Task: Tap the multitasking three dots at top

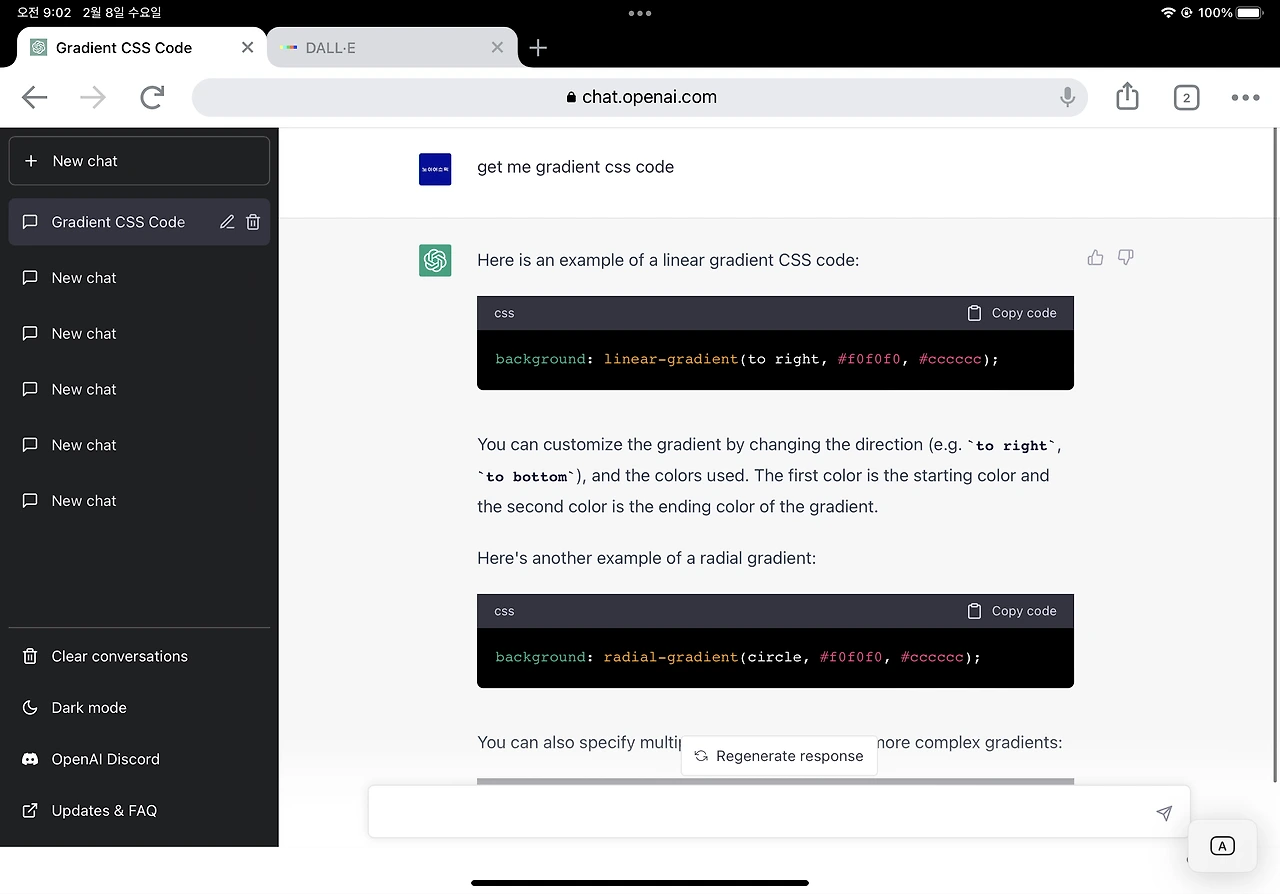Action: [x=640, y=13]
